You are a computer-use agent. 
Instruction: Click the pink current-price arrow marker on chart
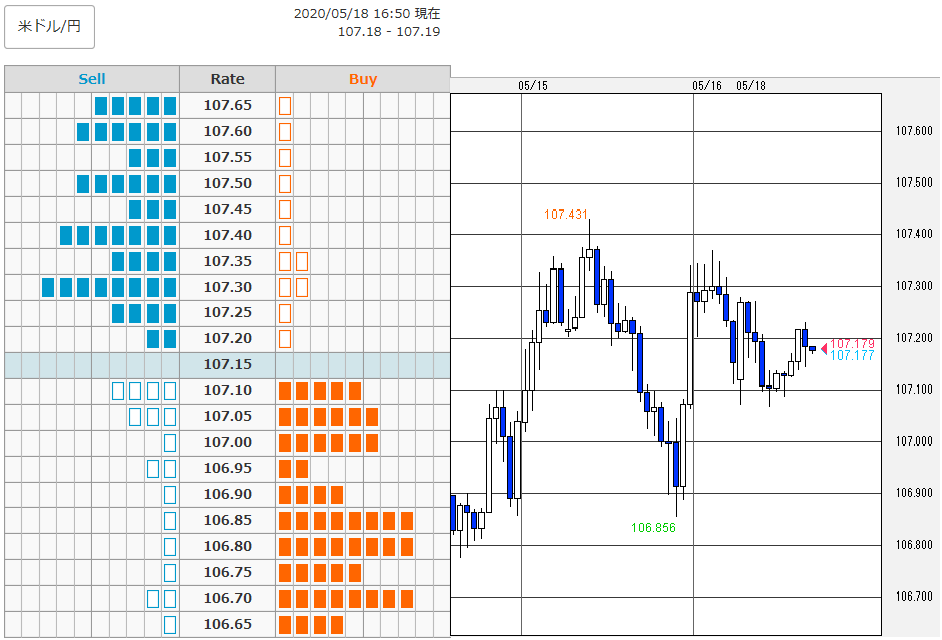(824, 348)
